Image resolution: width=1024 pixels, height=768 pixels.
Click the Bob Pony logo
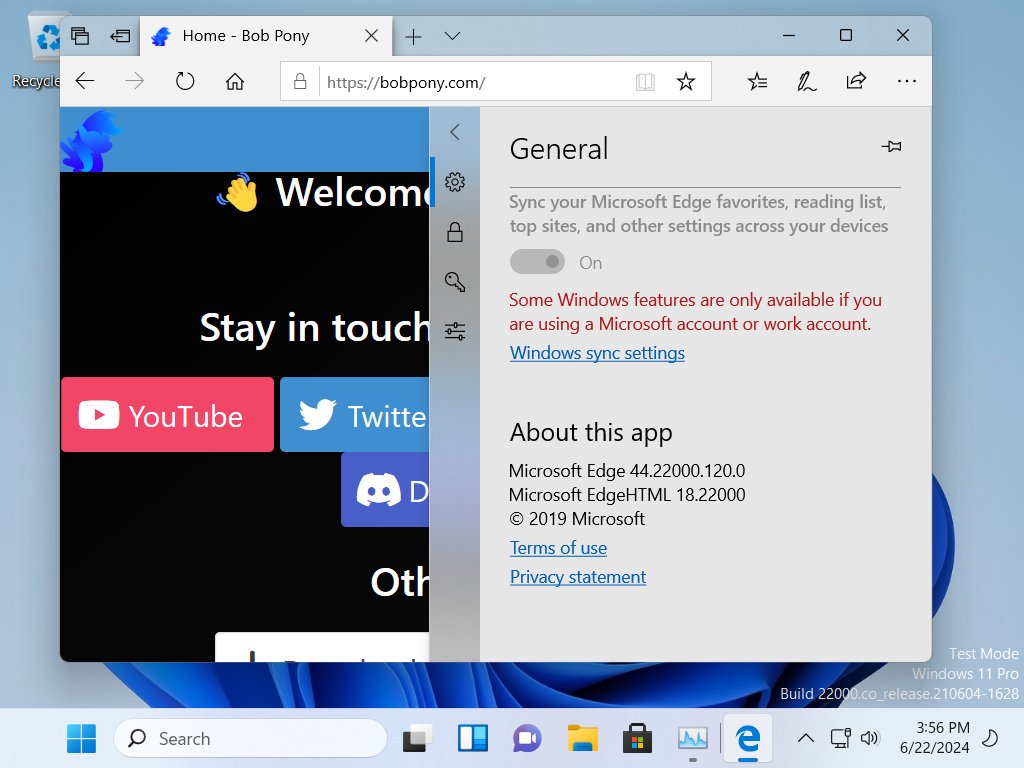90,140
